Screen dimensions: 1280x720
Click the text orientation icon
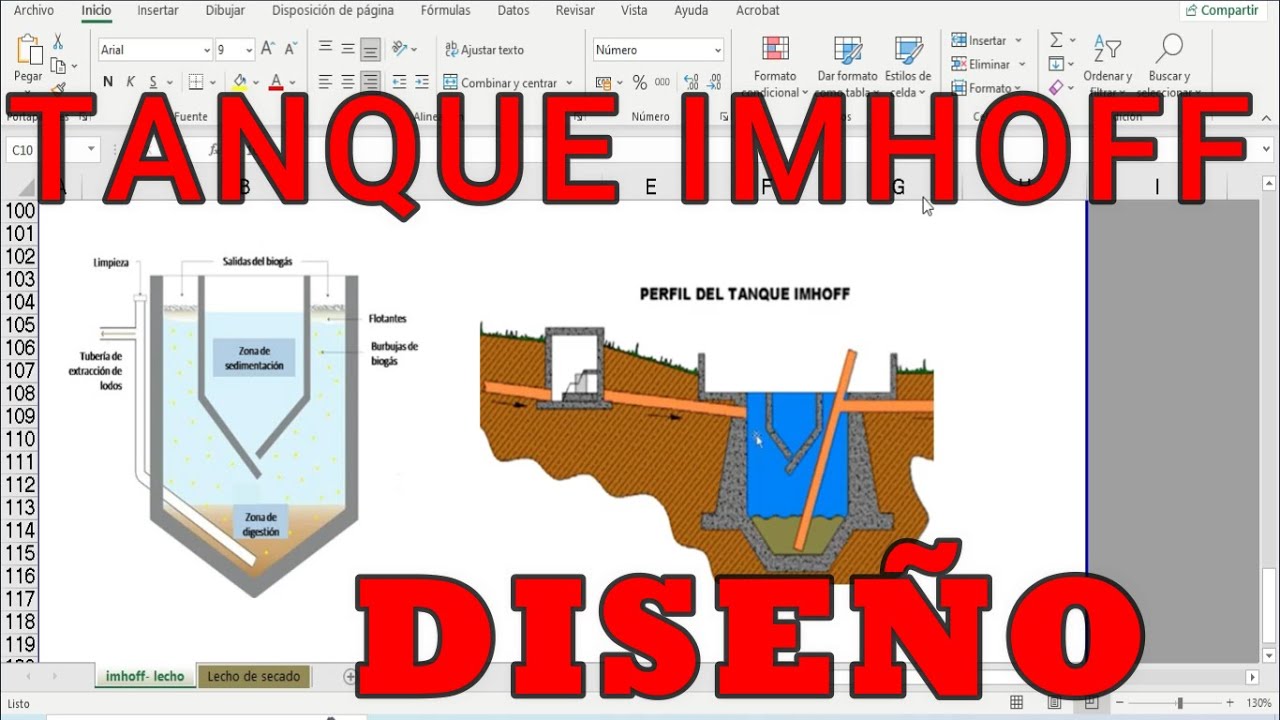(x=400, y=49)
